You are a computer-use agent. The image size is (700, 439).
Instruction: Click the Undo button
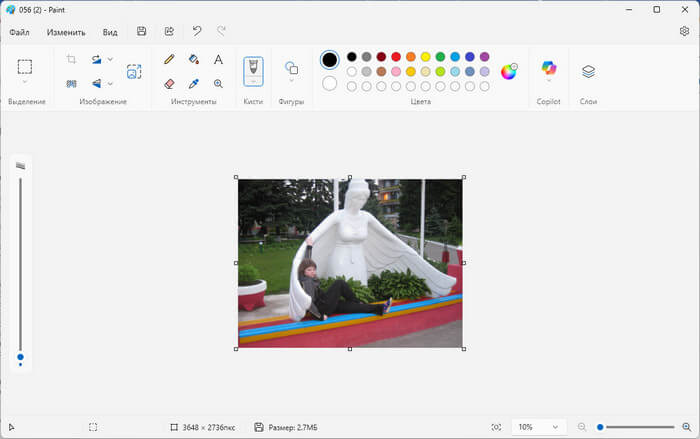(x=197, y=32)
